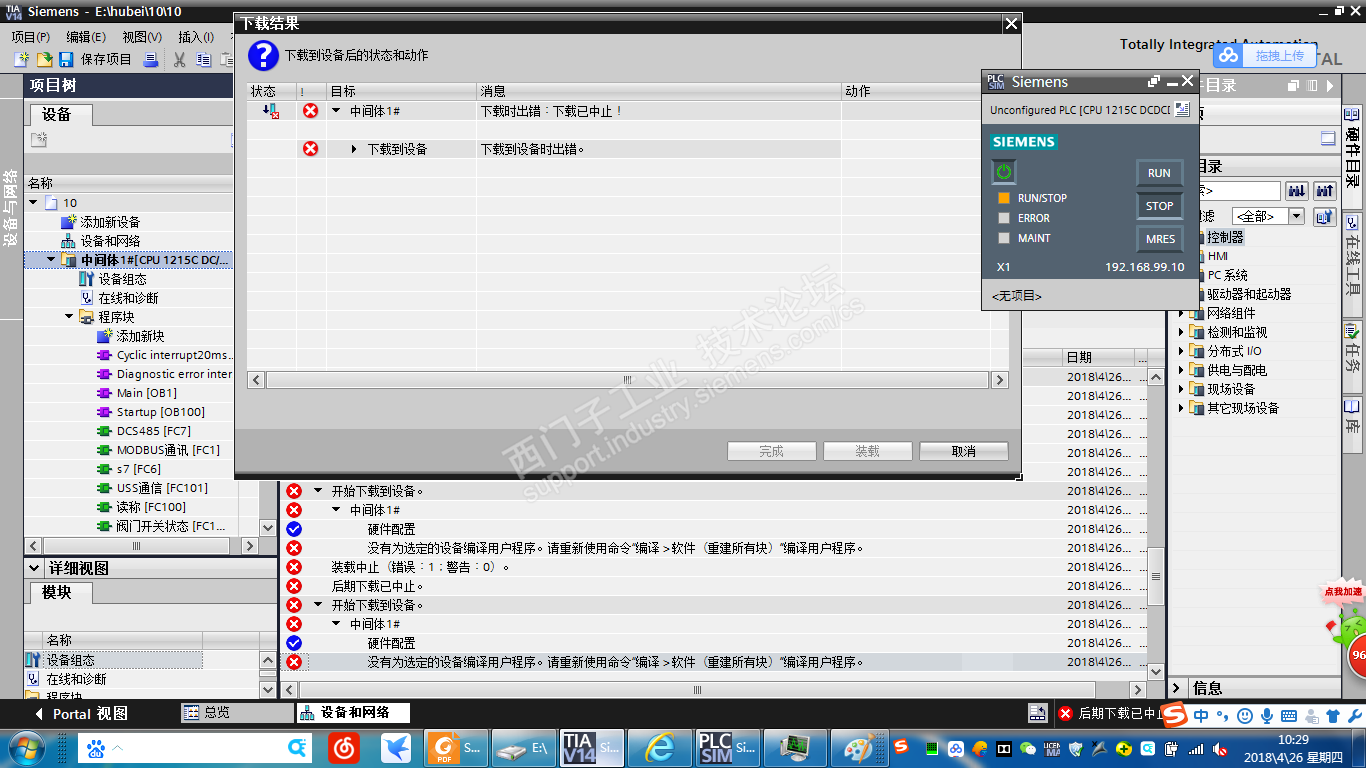Click the print toolbar icon
This screenshot has height=768, width=1366.
pyautogui.click(x=151, y=60)
